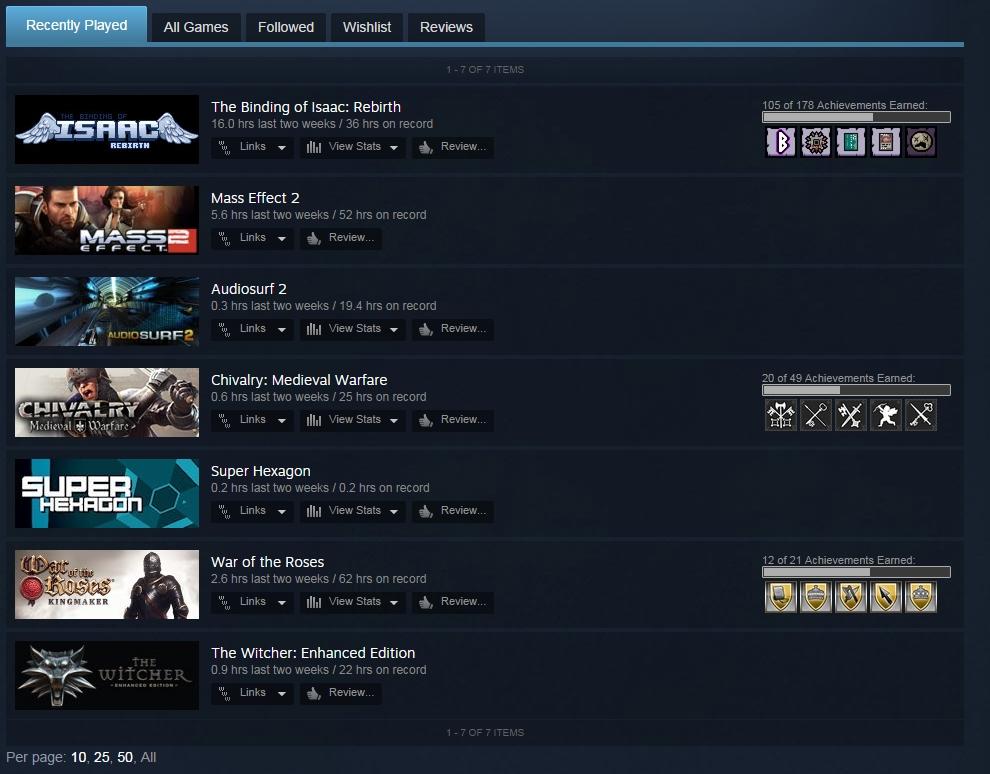
Task: Open Links dropdown for War of the Roses
Action: pos(252,602)
